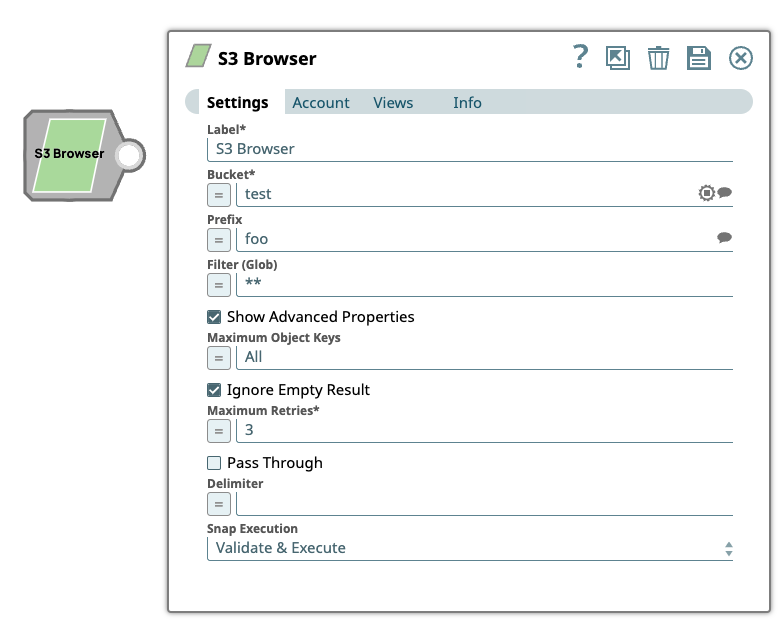This screenshot has height=620, width=779.
Task: Switch to the Account tab
Action: coord(321,103)
